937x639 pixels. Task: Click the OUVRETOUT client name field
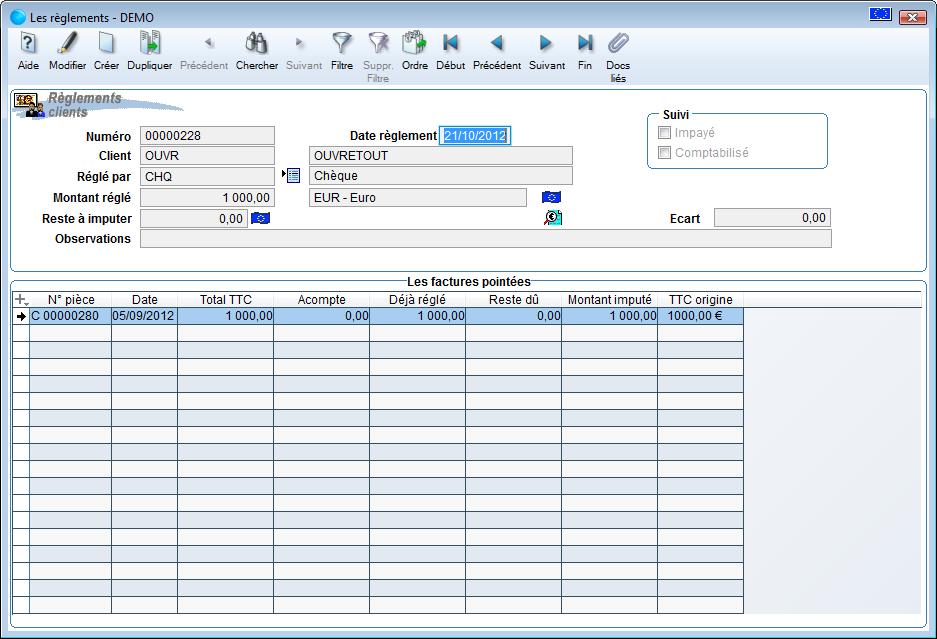(x=440, y=155)
